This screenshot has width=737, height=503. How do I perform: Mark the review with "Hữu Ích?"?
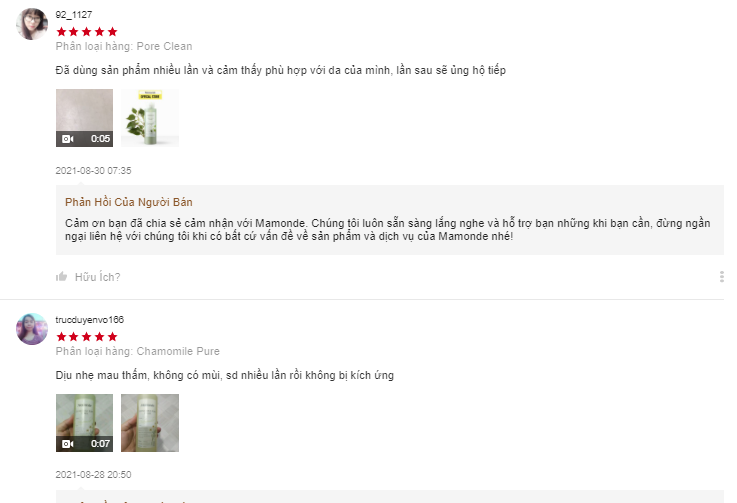(97, 277)
